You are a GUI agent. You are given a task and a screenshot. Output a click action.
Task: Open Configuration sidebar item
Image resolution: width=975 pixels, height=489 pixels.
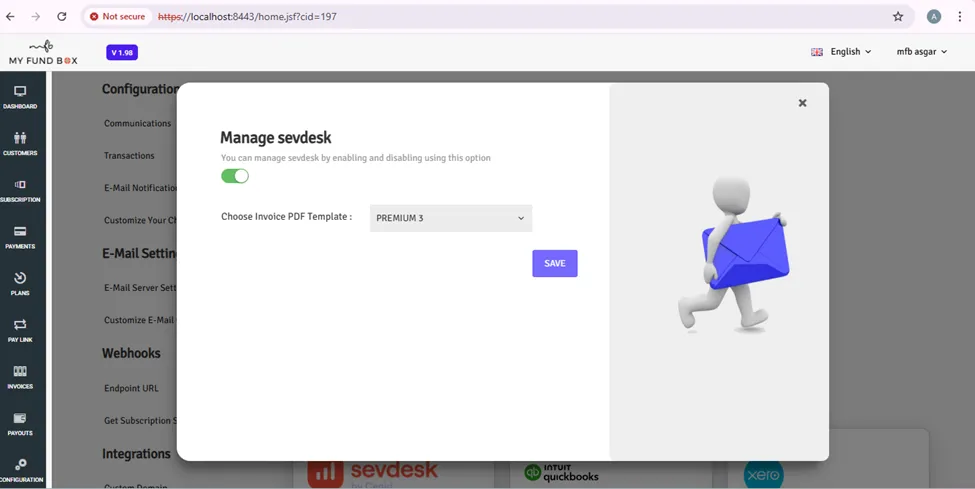coord(21,471)
